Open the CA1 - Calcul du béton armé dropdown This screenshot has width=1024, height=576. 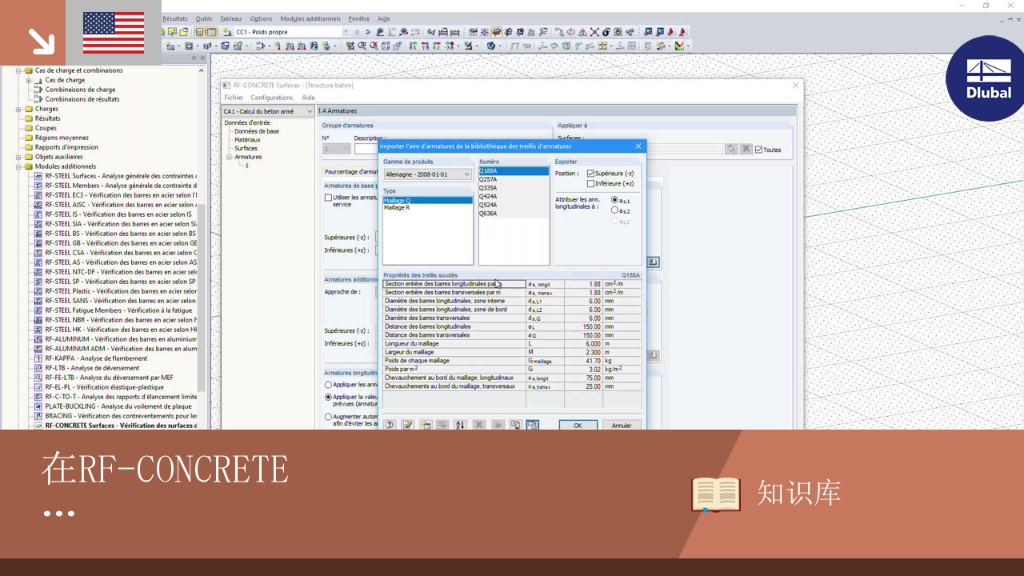(x=268, y=112)
